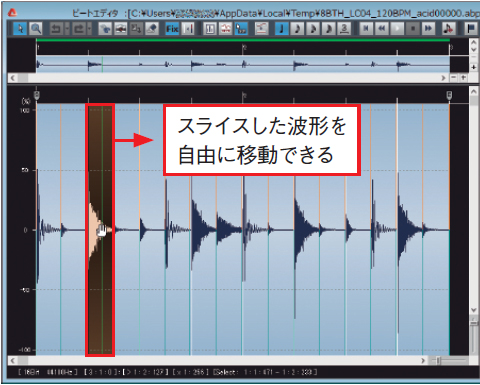Click the red waveform icon in the toolbar
The image size is (480, 385).
225,29
